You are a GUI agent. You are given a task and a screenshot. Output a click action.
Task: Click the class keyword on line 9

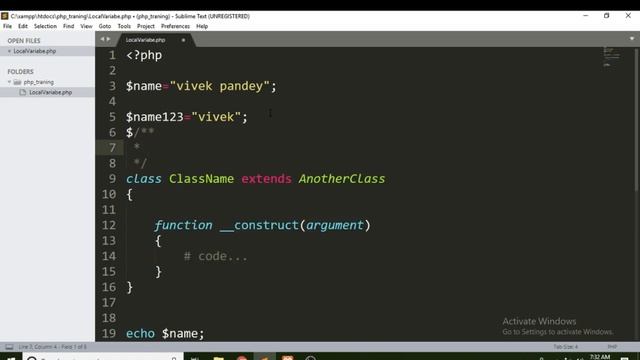tap(144, 179)
